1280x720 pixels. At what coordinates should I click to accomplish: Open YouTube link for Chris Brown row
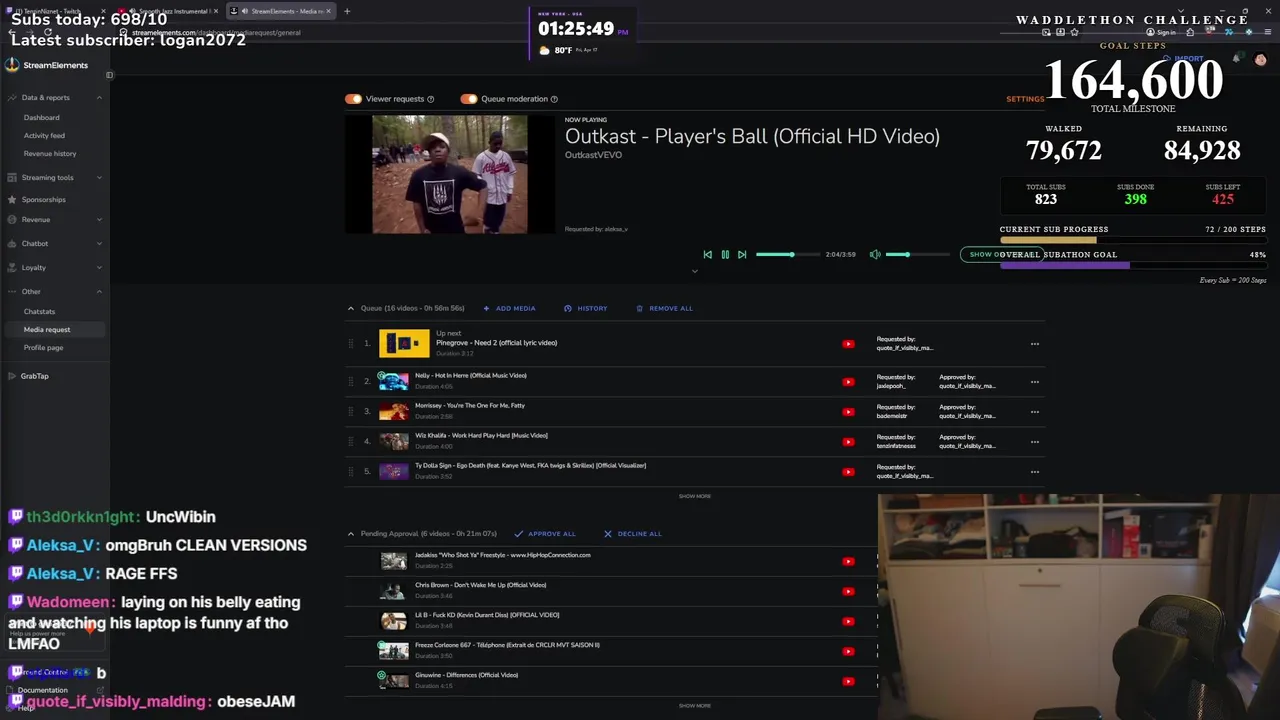click(x=848, y=592)
